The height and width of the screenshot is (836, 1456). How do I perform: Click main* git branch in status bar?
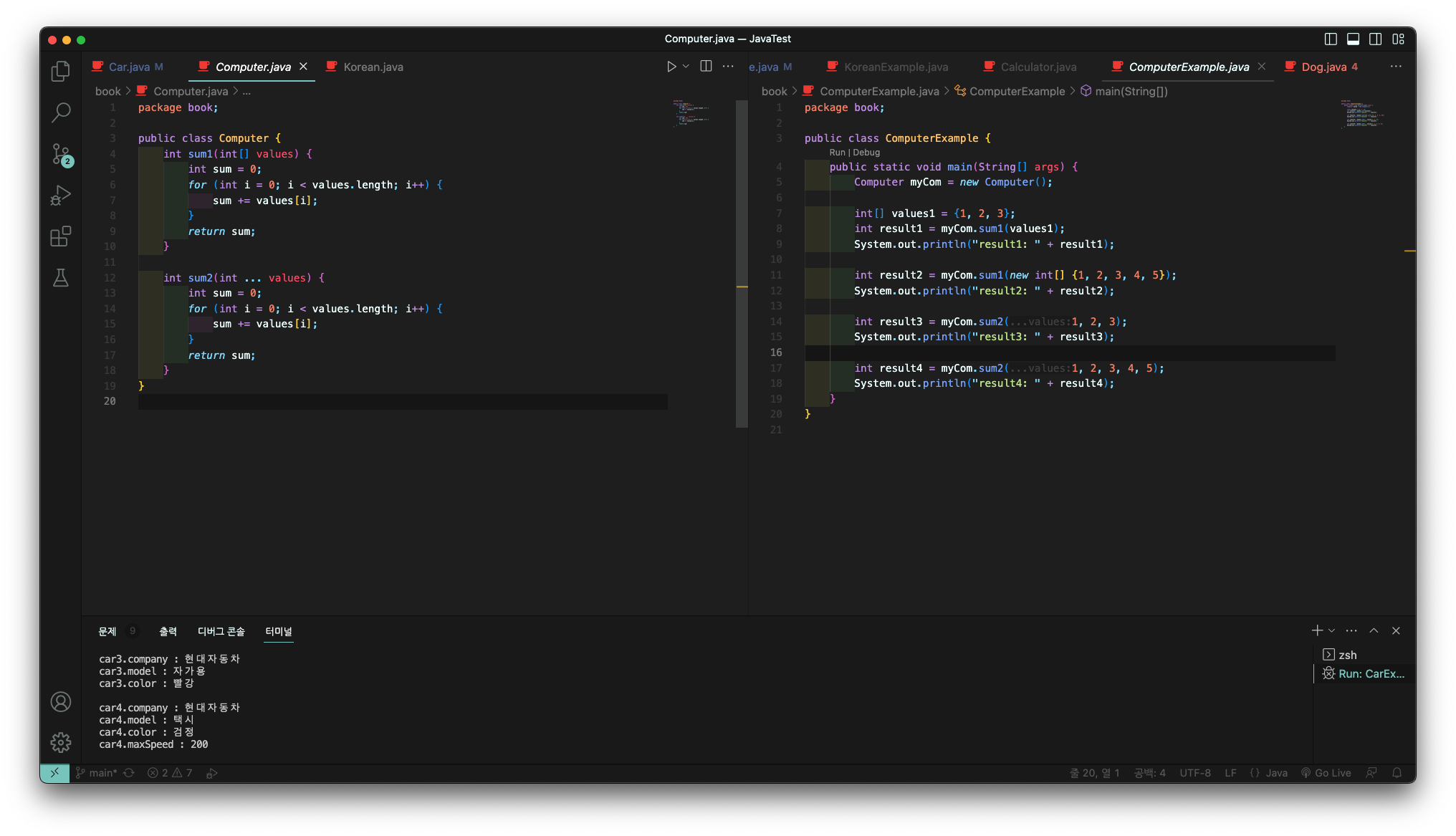97,773
